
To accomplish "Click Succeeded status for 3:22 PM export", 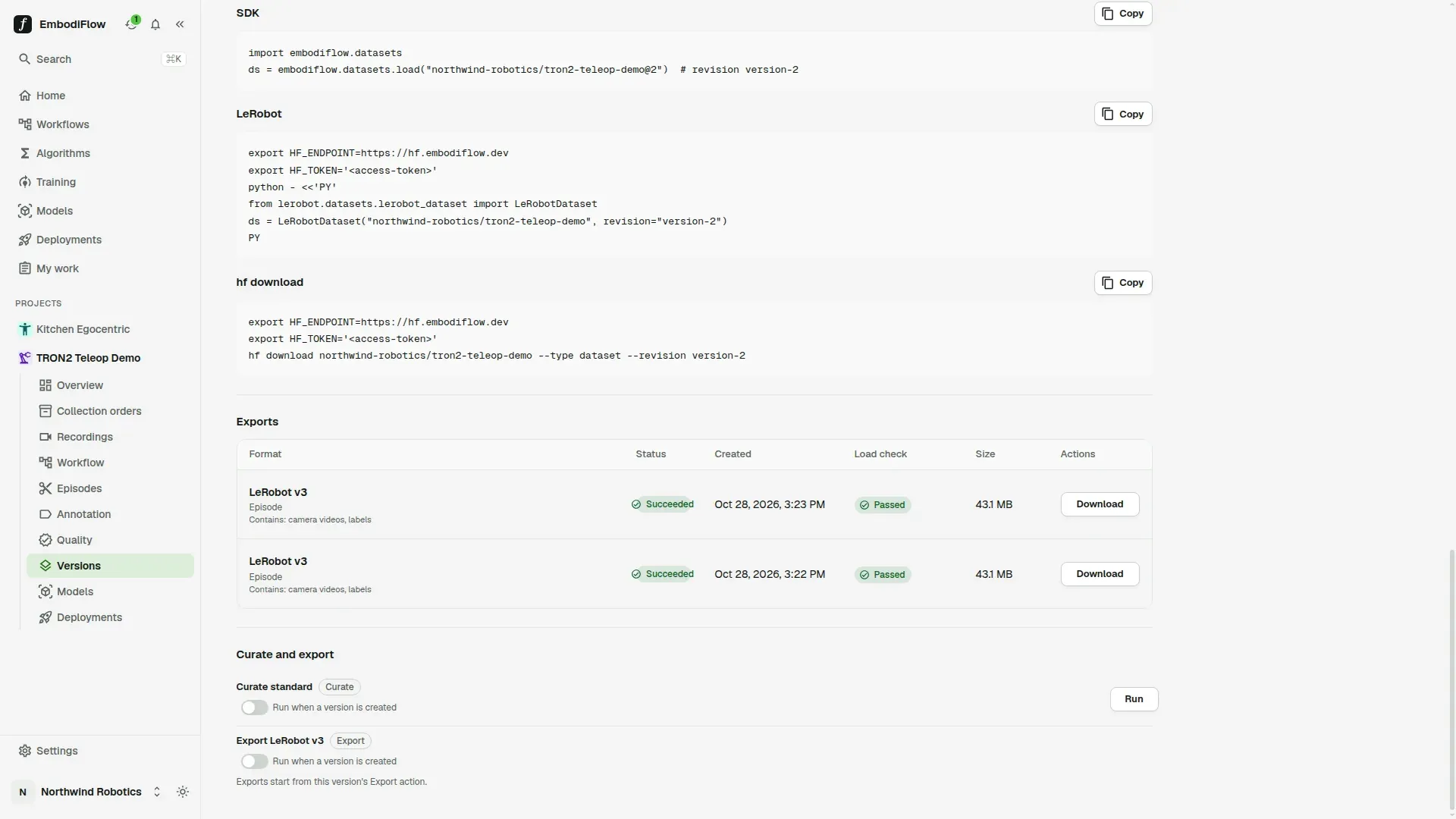I will [x=663, y=574].
